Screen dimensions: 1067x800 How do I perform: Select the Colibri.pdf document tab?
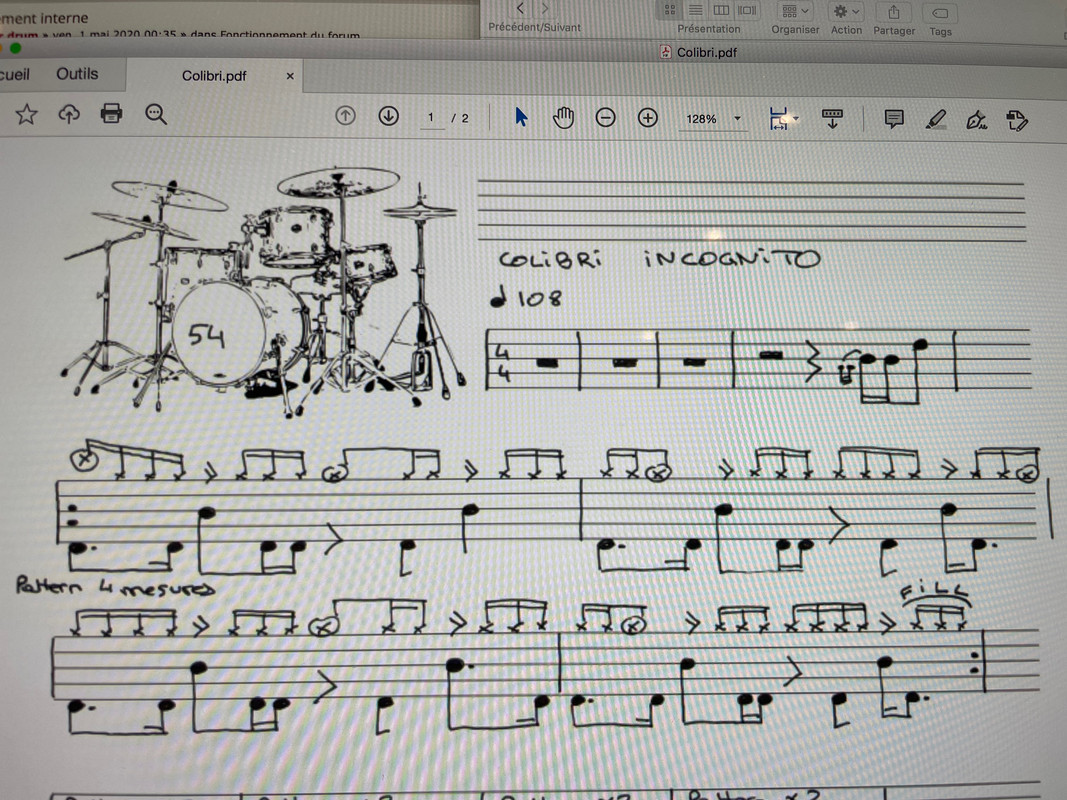click(214, 76)
